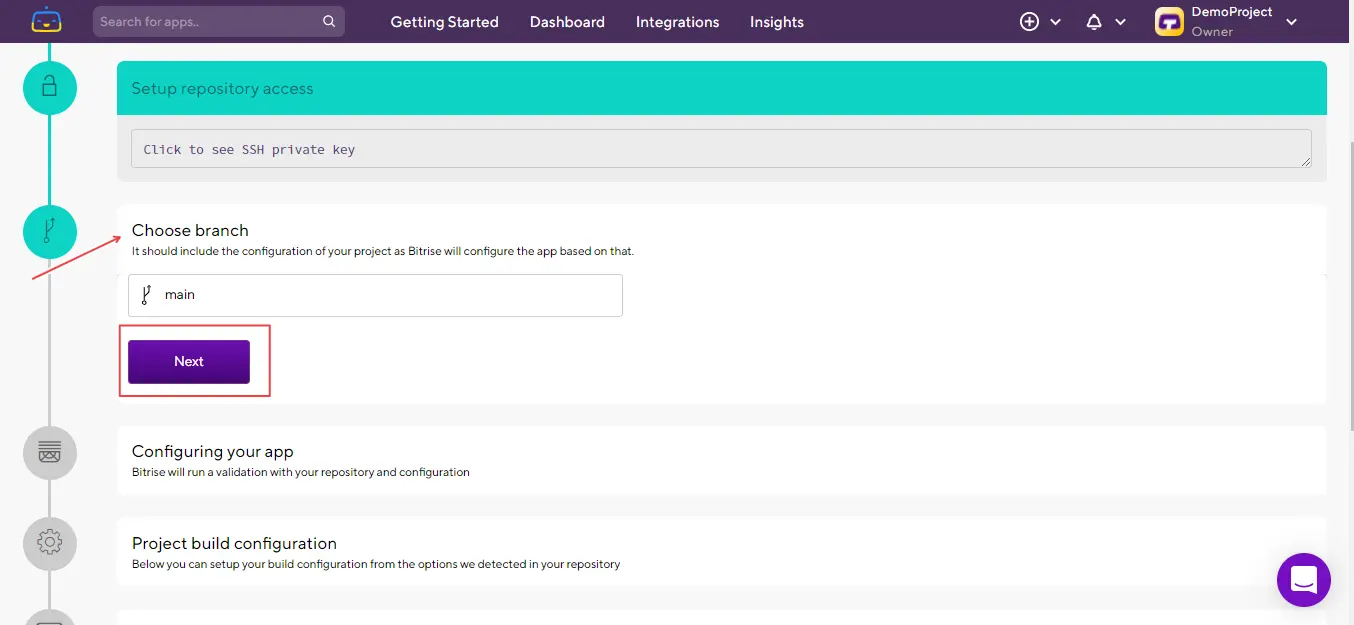Click the DemoProject avatar icon
The height and width of the screenshot is (625, 1354).
1169,21
